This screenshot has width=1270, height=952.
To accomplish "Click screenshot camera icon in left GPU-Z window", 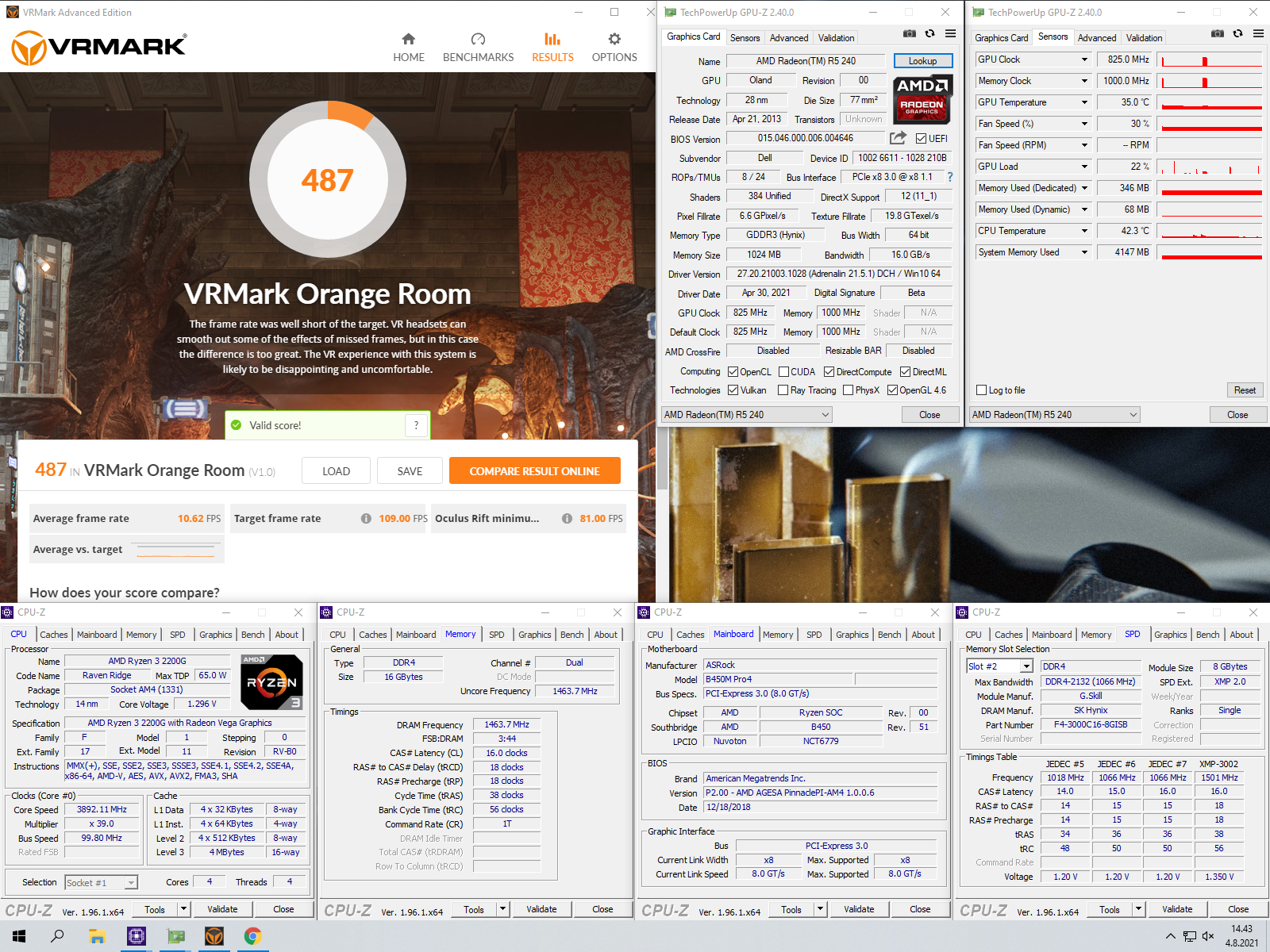I will click(x=910, y=34).
